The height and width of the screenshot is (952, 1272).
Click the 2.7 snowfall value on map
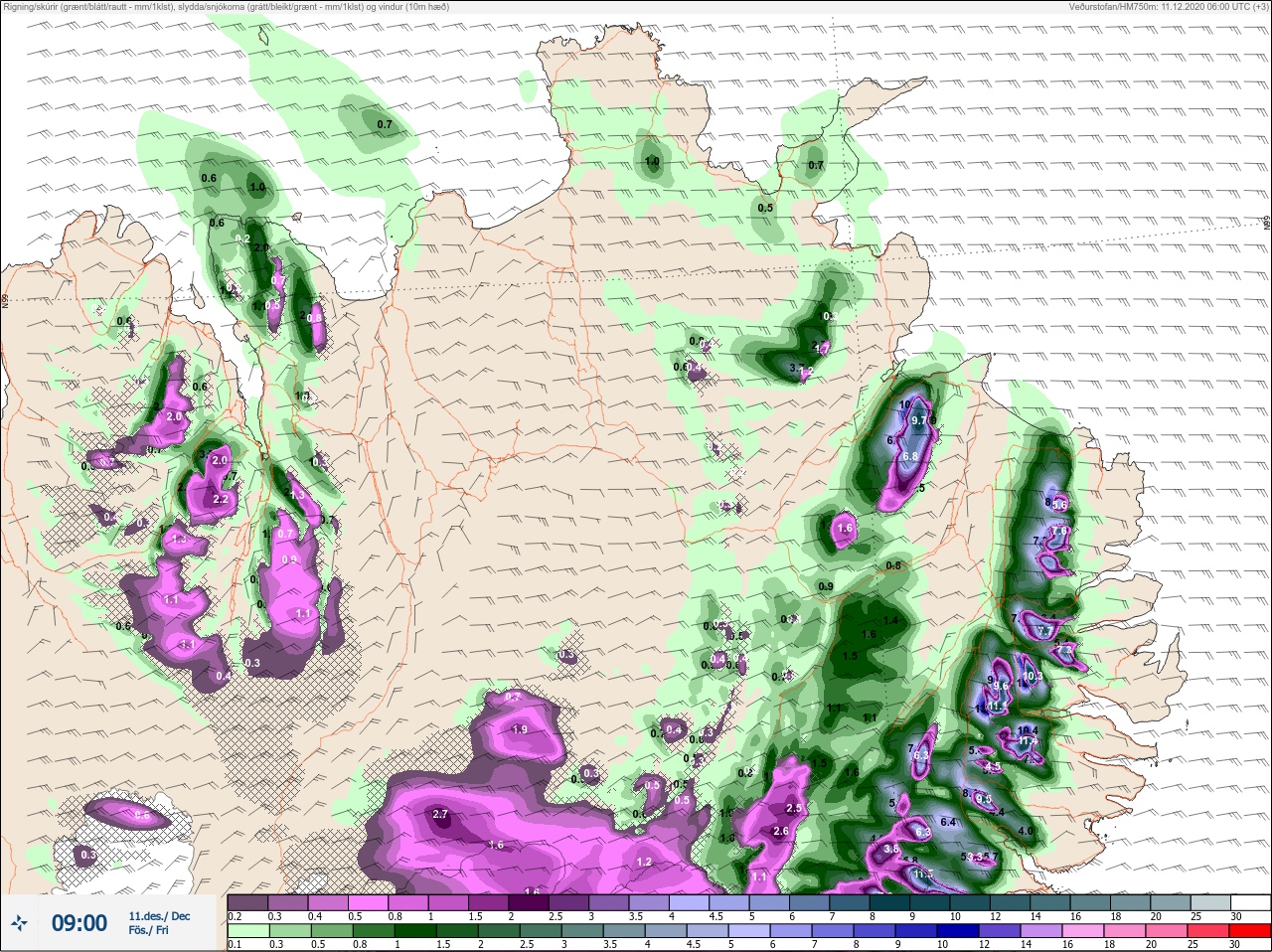pyautogui.click(x=442, y=814)
